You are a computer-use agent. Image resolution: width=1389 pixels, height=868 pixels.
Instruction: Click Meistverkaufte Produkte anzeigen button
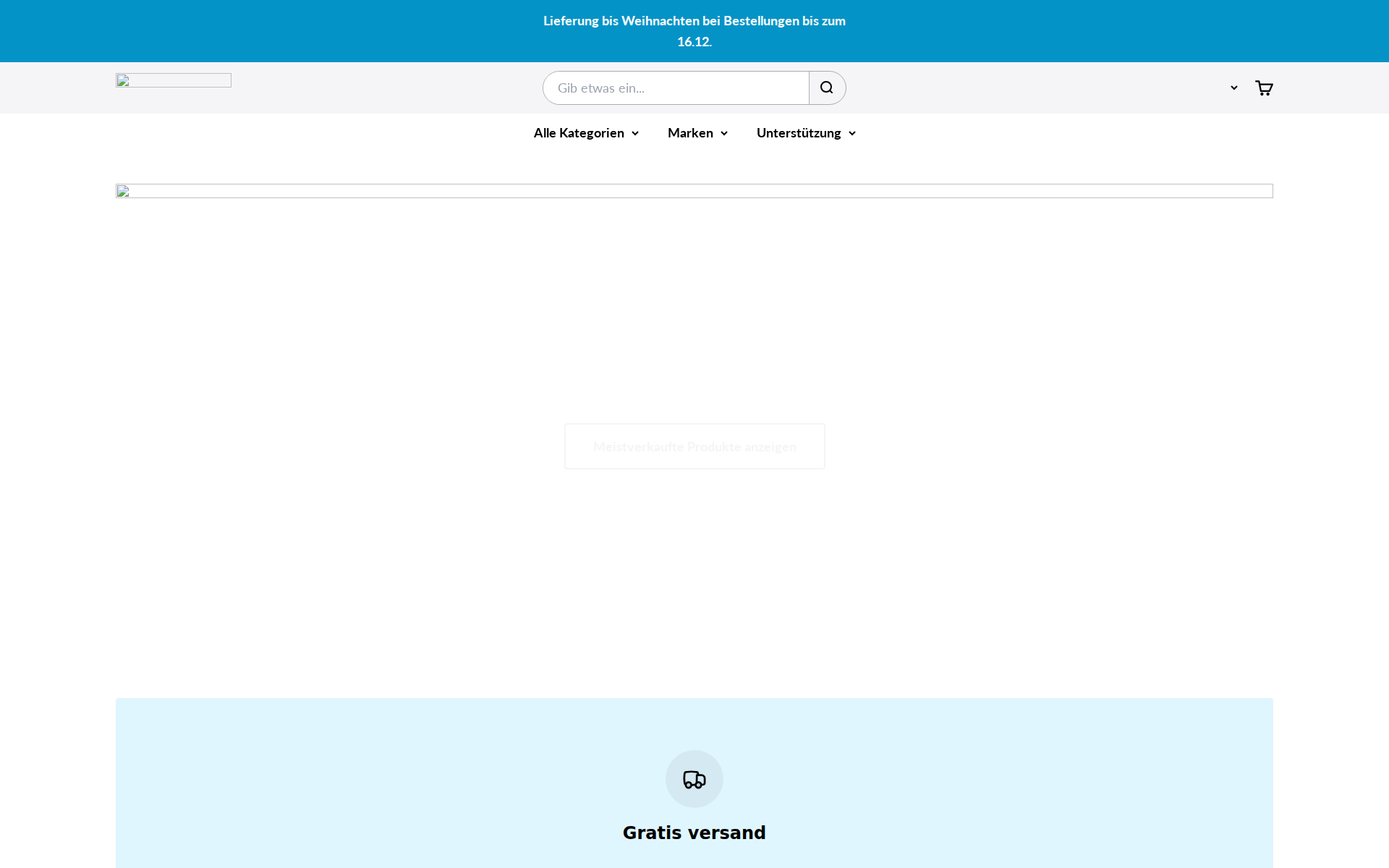tap(694, 446)
